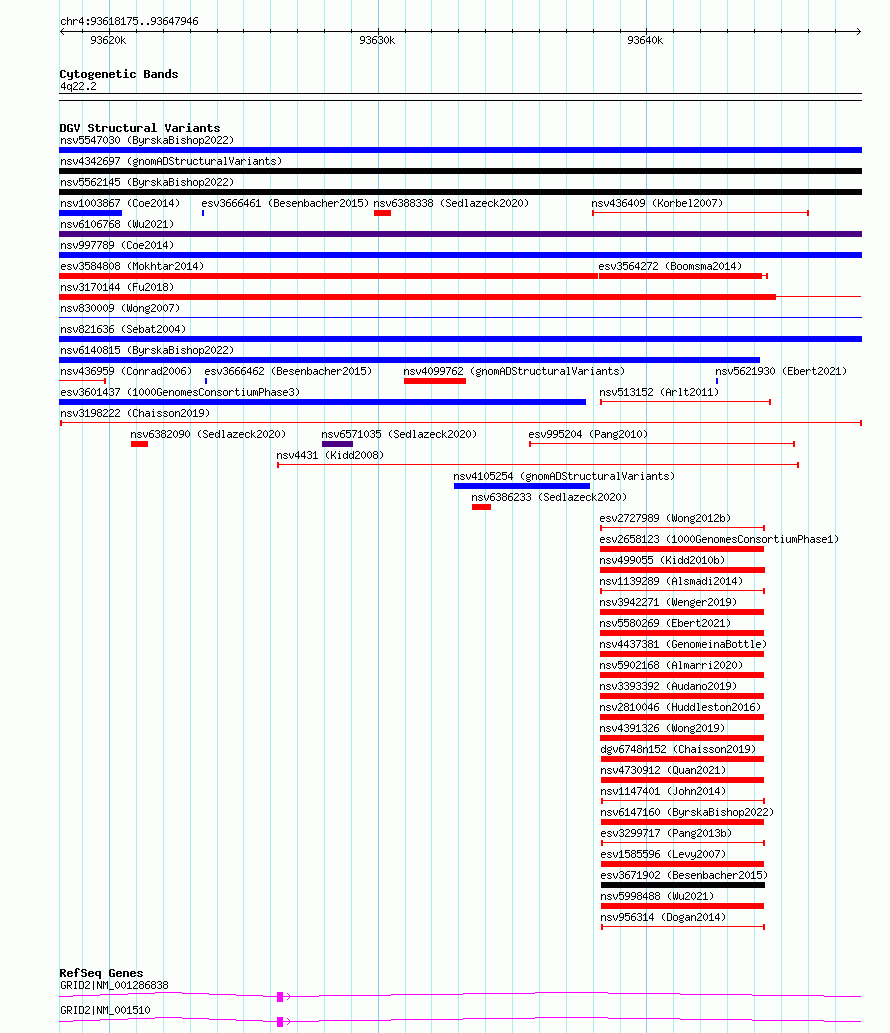Click esv3671902 (Besenbacher2015) label
This screenshot has width=890, height=1033.
point(684,878)
